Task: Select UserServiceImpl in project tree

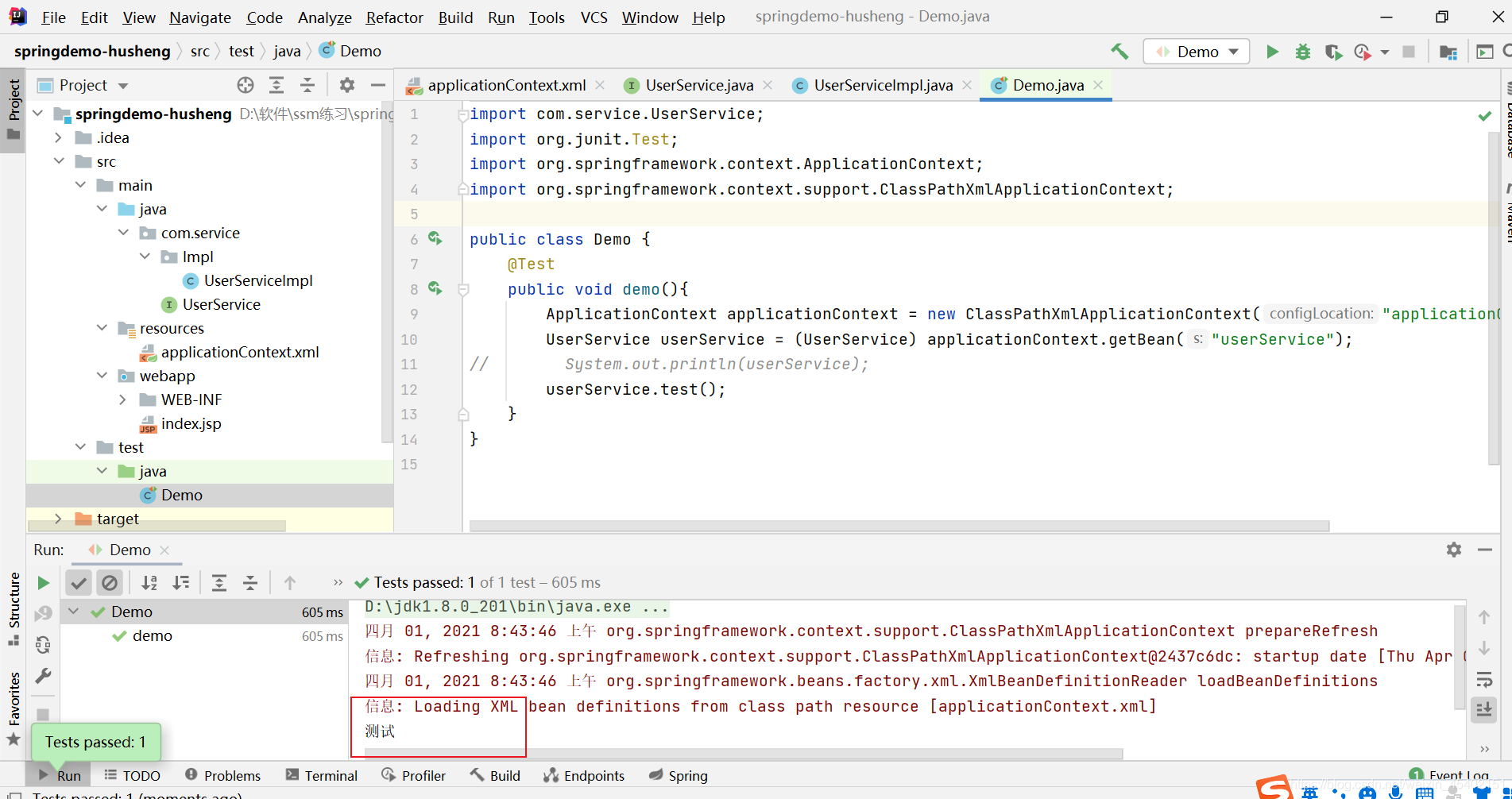Action: pos(258,280)
